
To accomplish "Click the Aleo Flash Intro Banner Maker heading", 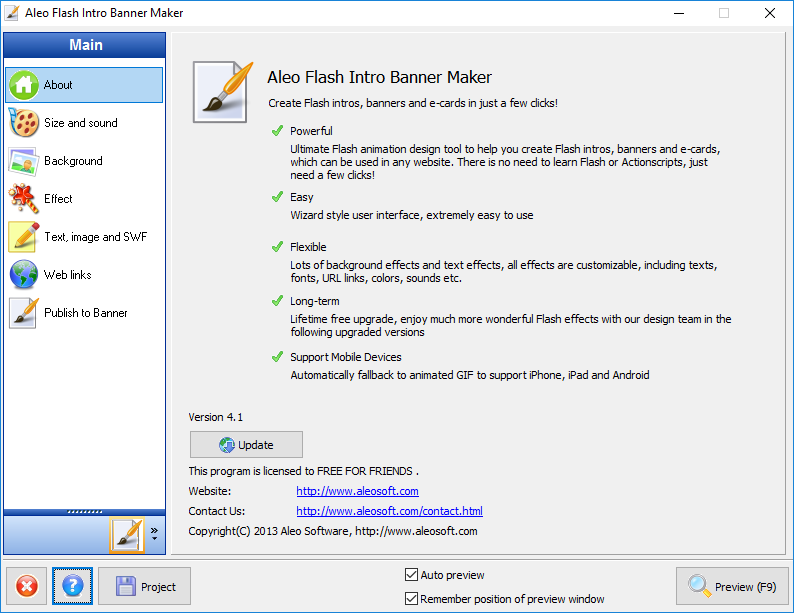I will pos(379,77).
